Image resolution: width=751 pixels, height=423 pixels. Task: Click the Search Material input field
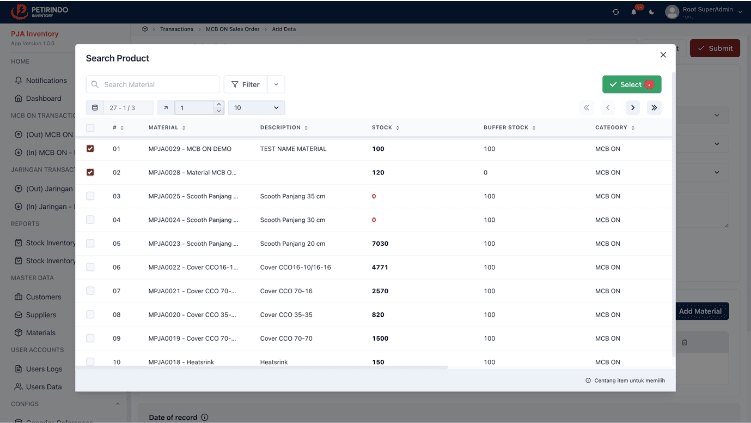[x=153, y=84]
